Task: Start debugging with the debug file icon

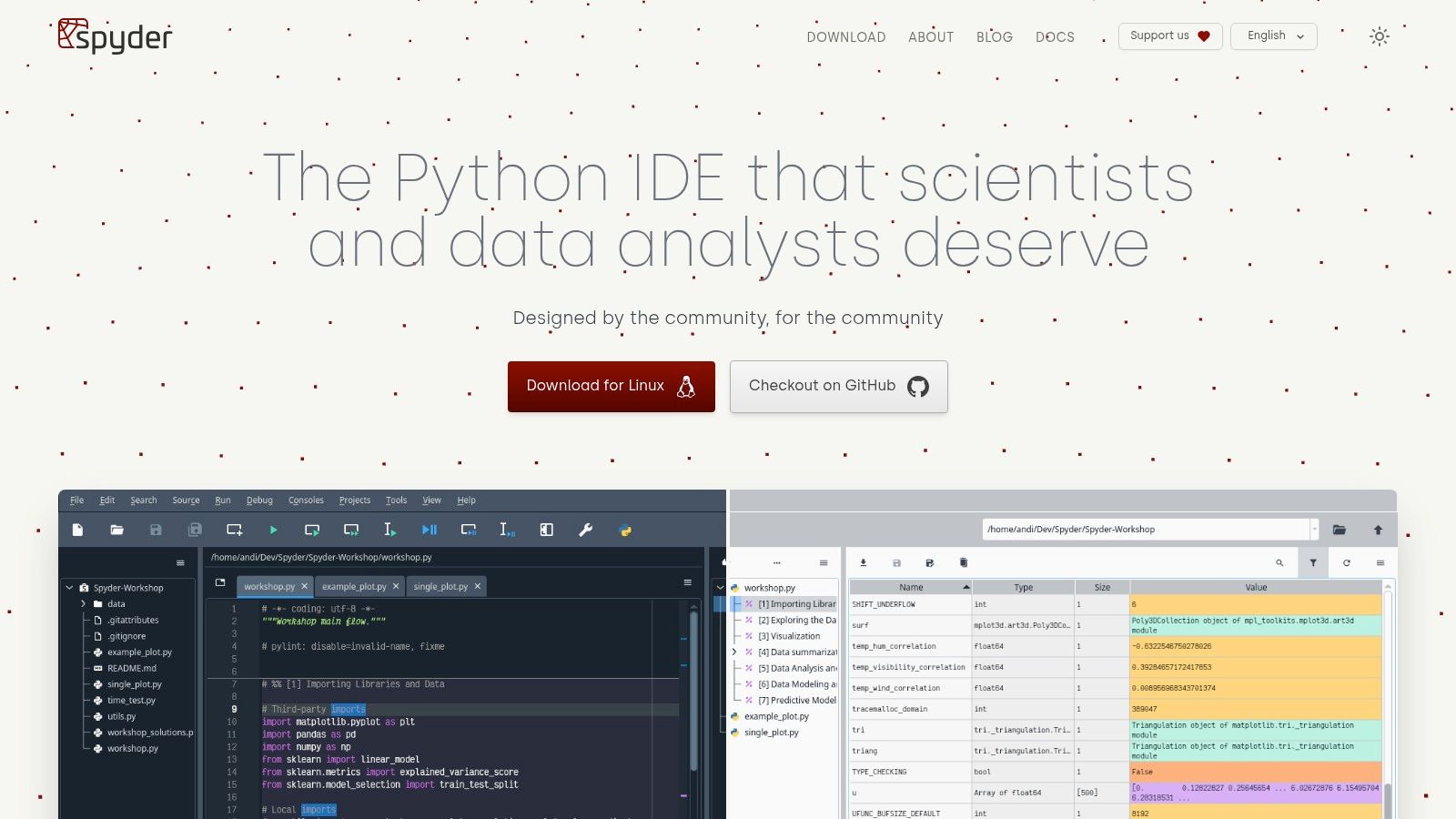Action: click(x=429, y=530)
